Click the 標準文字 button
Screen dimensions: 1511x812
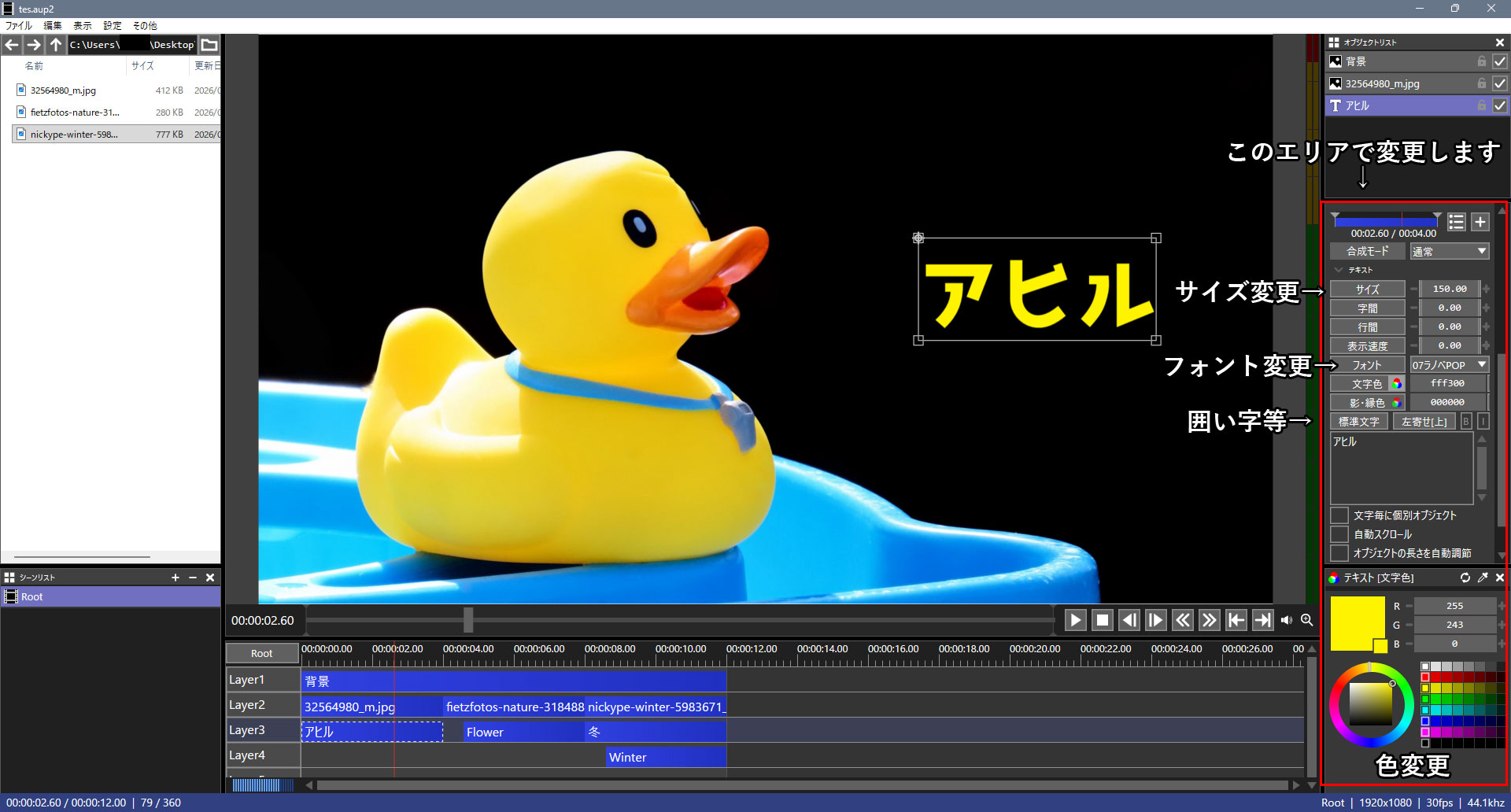click(x=1359, y=422)
